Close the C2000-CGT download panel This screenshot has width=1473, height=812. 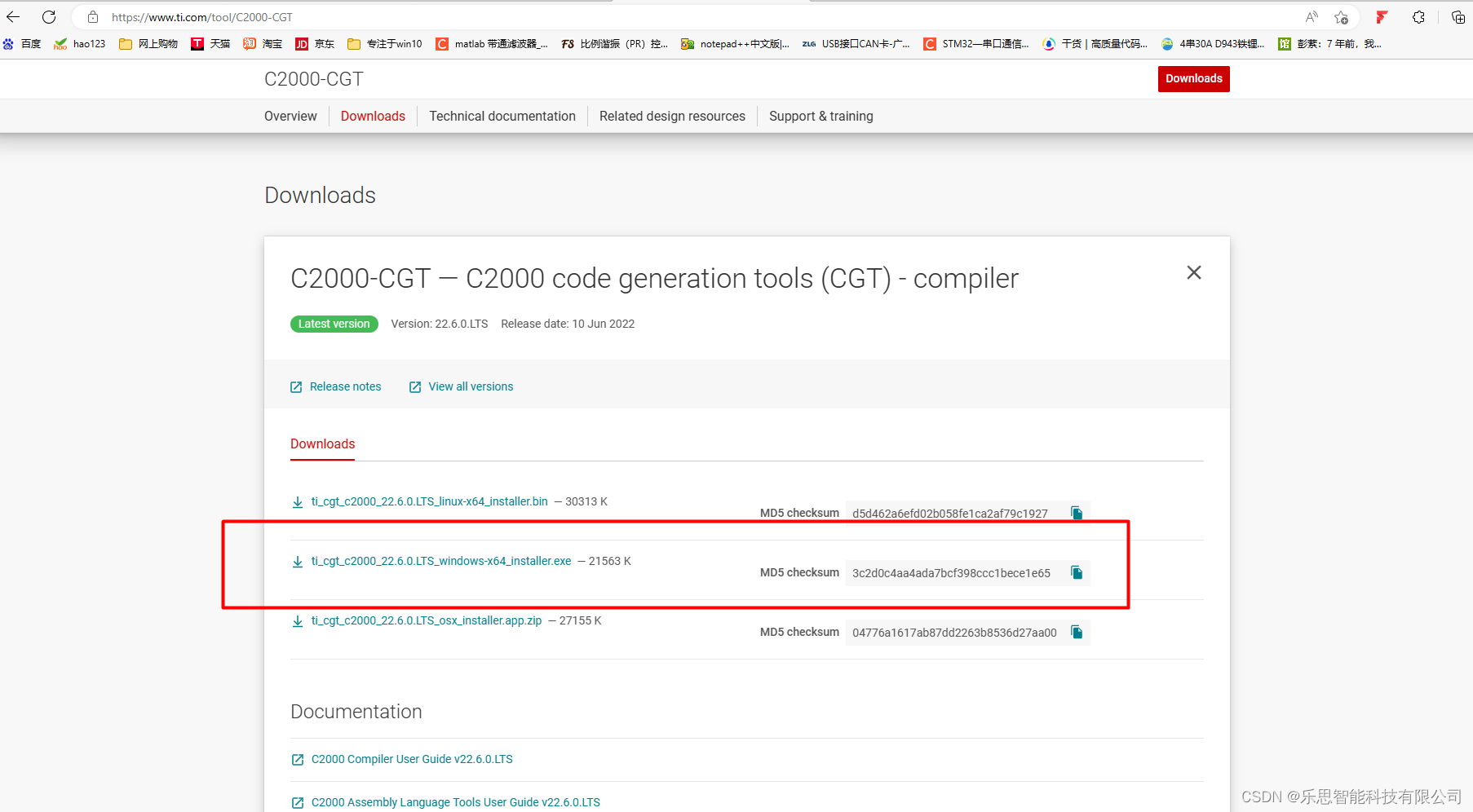pyautogui.click(x=1194, y=272)
